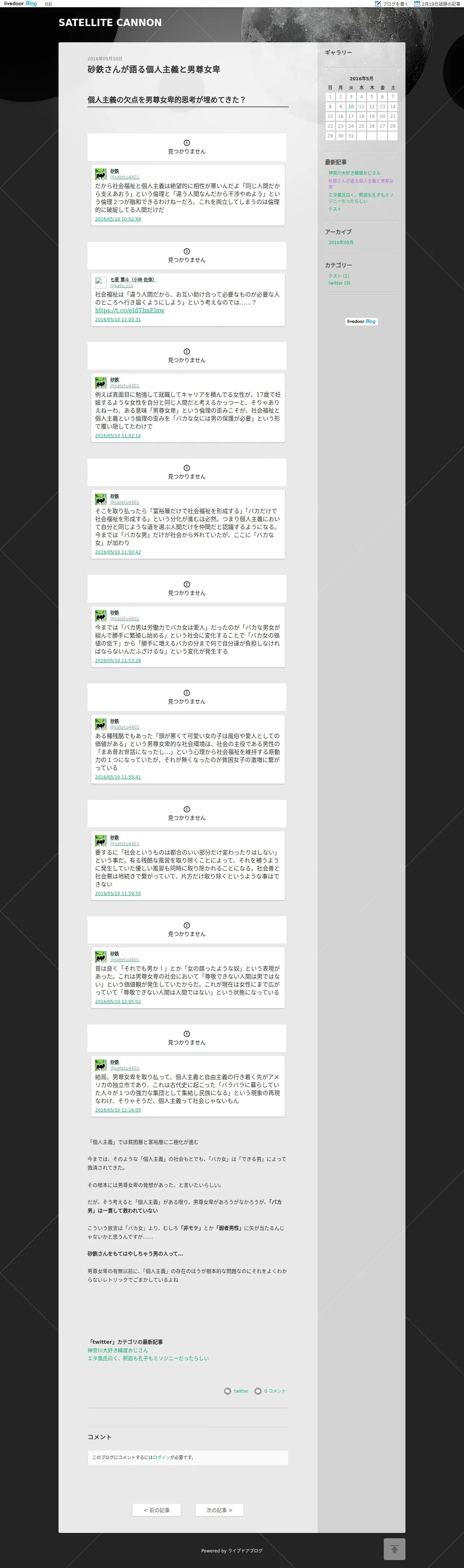Open sidebar article エタ風氏曰く、釈迦も孔子もミソジニー
464x1568 pixels.
pyautogui.click(x=361, y=198)
